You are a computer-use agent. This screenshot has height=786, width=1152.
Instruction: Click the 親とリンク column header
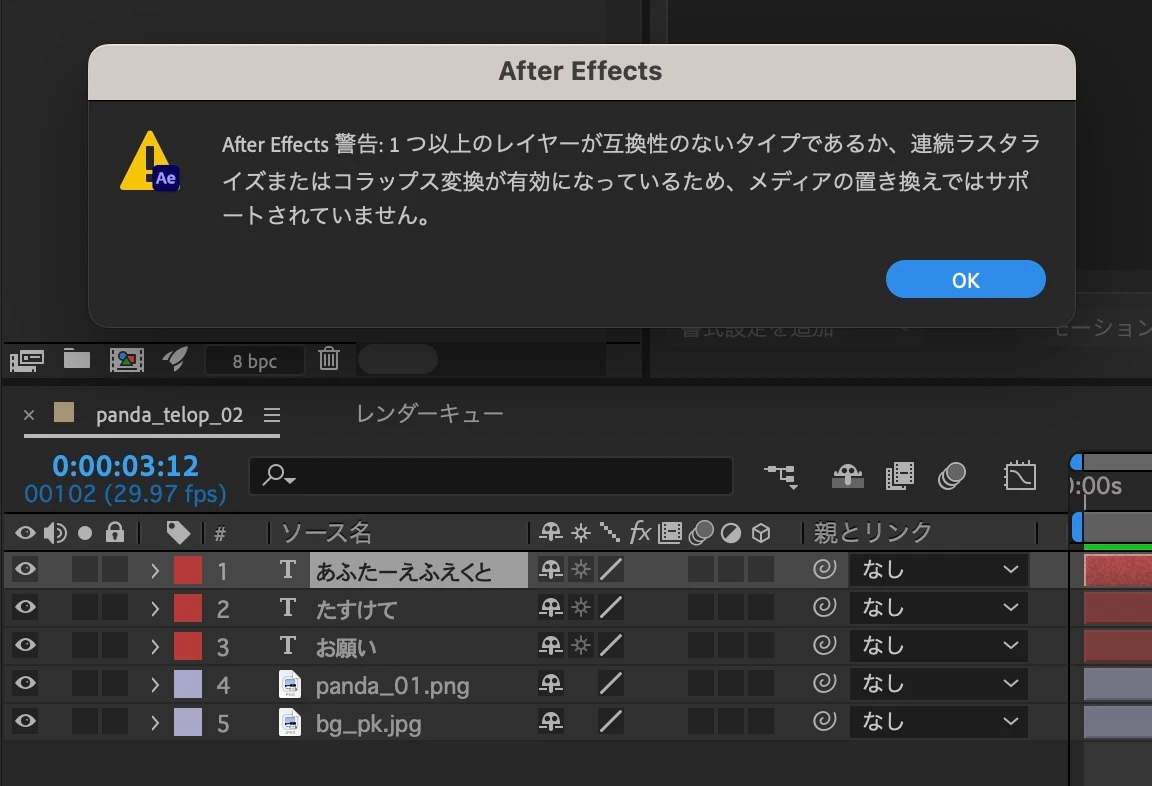873,532
